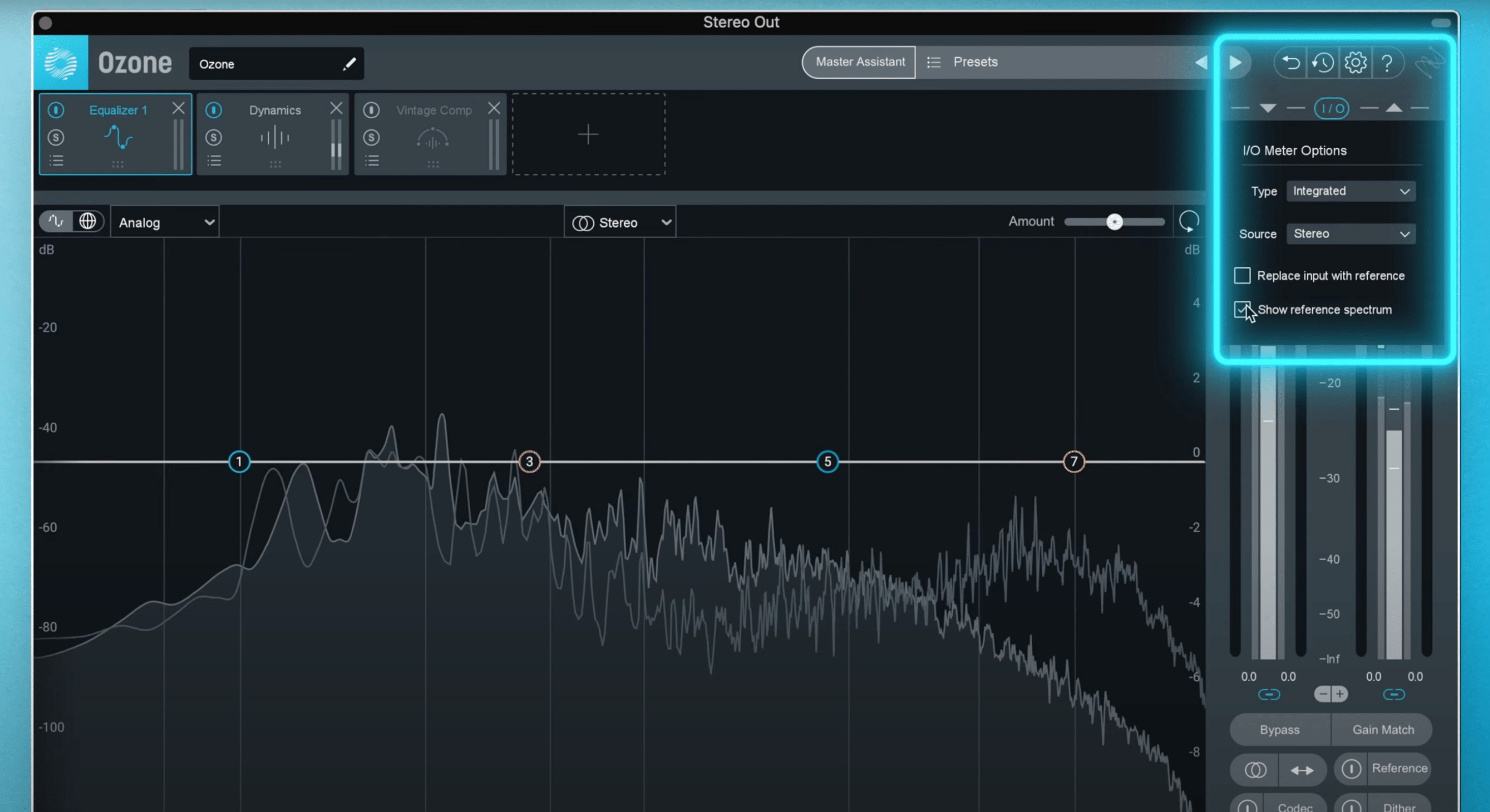Viewport: 1490px width, 812px height.
Task: Select the Vintage Comp module
Action: tap(431, 134)
